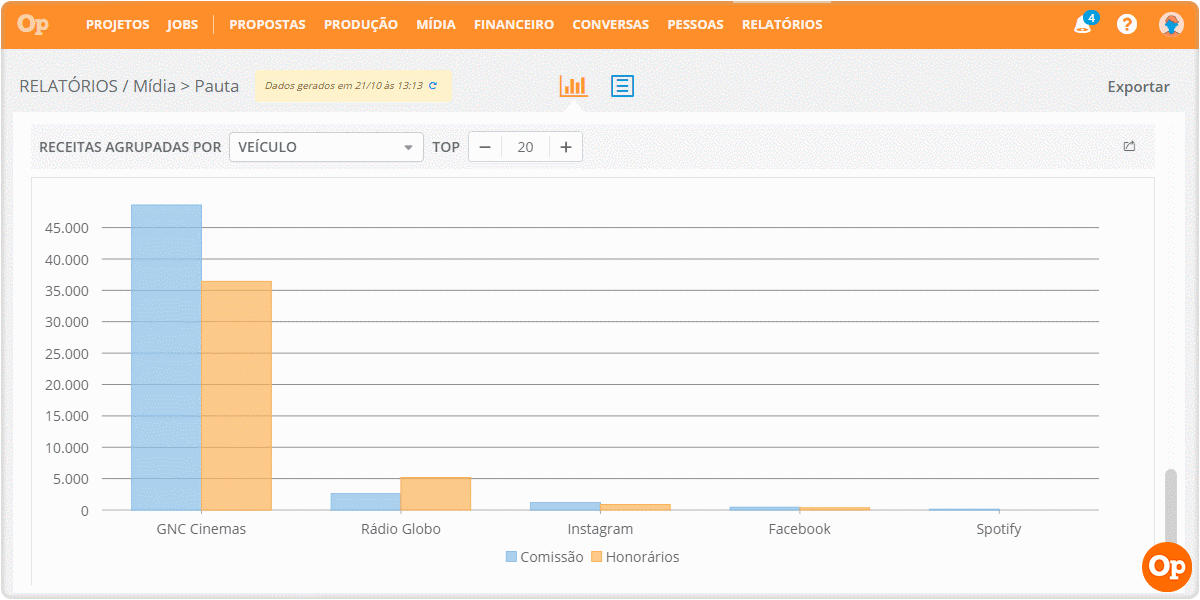Viewport: 1200px width, 600px height.
Task: Open the help question mark icon
Action: click(1127, 24)
